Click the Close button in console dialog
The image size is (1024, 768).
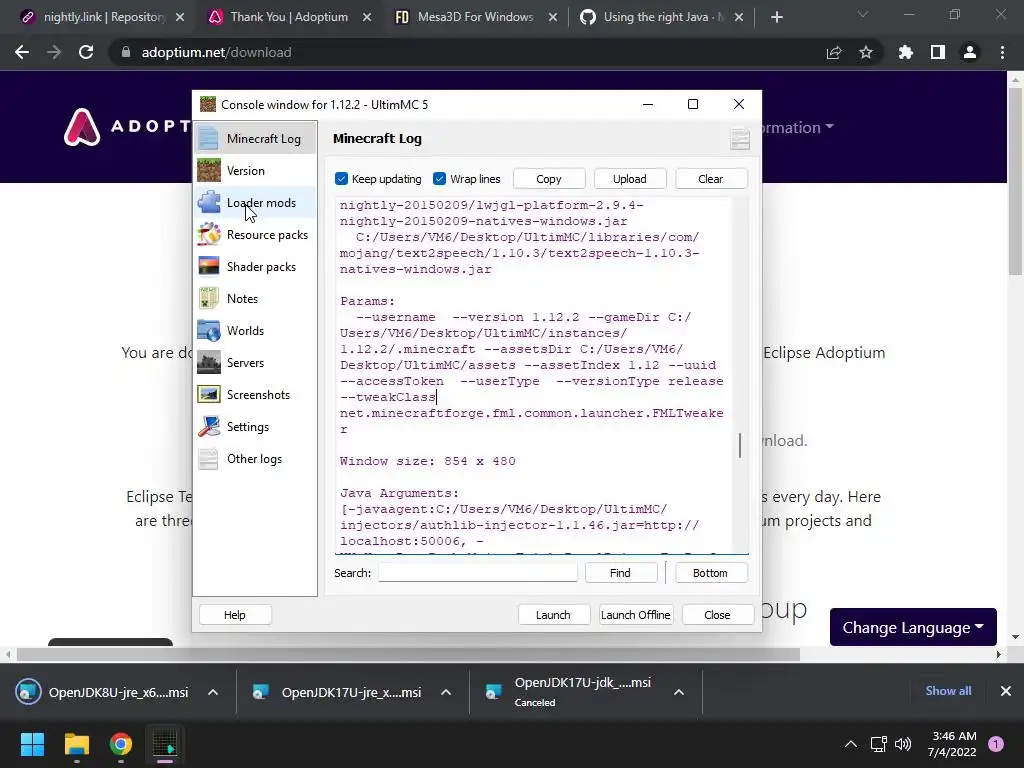pyautogui.click(x=717, y=615)
